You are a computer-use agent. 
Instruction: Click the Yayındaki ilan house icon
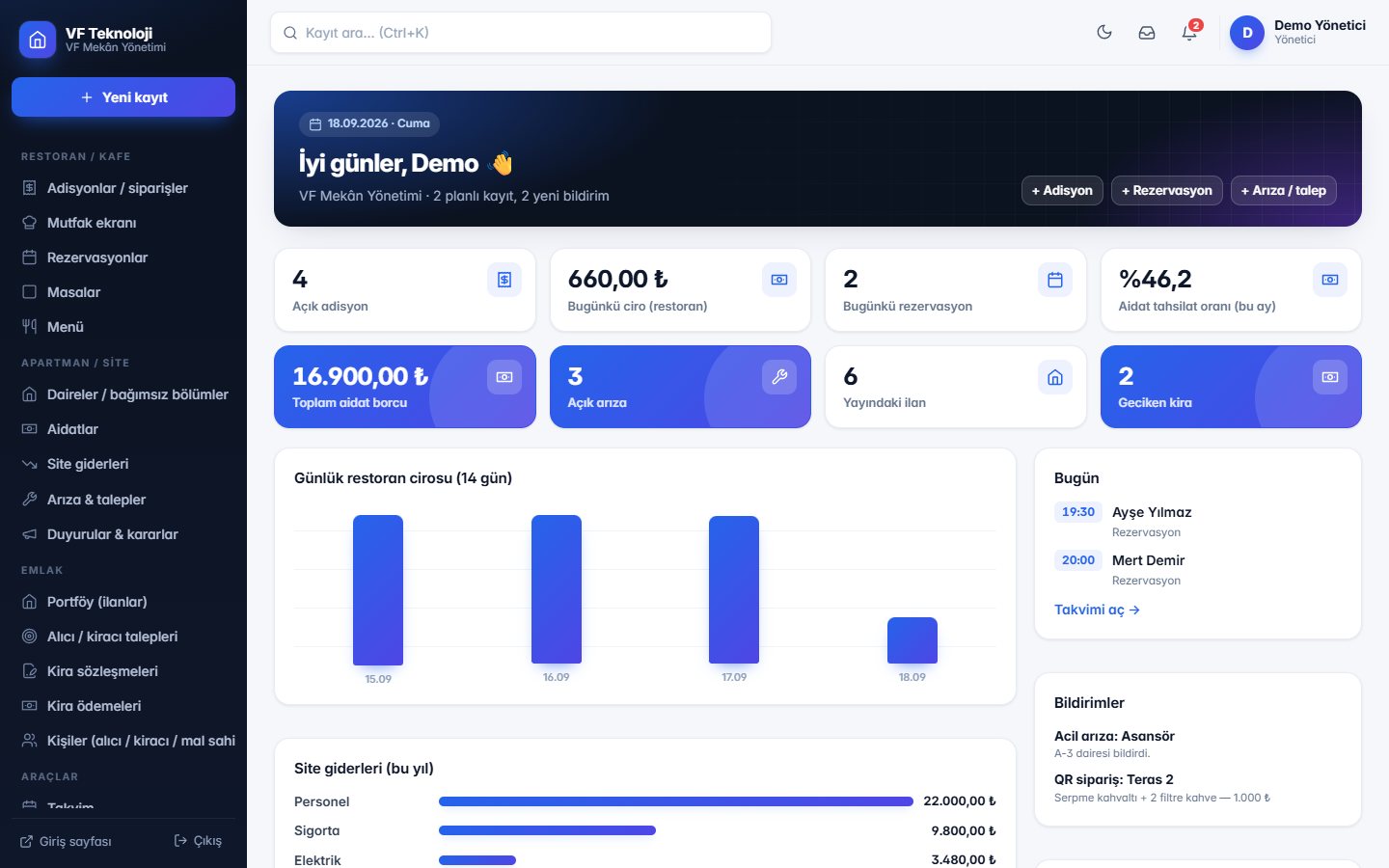point(1055,377)
